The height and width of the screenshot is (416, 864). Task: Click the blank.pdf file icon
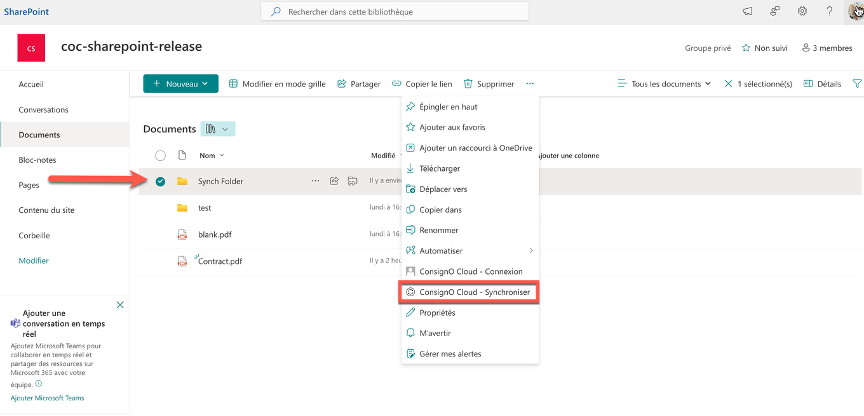tap(182, 234)
